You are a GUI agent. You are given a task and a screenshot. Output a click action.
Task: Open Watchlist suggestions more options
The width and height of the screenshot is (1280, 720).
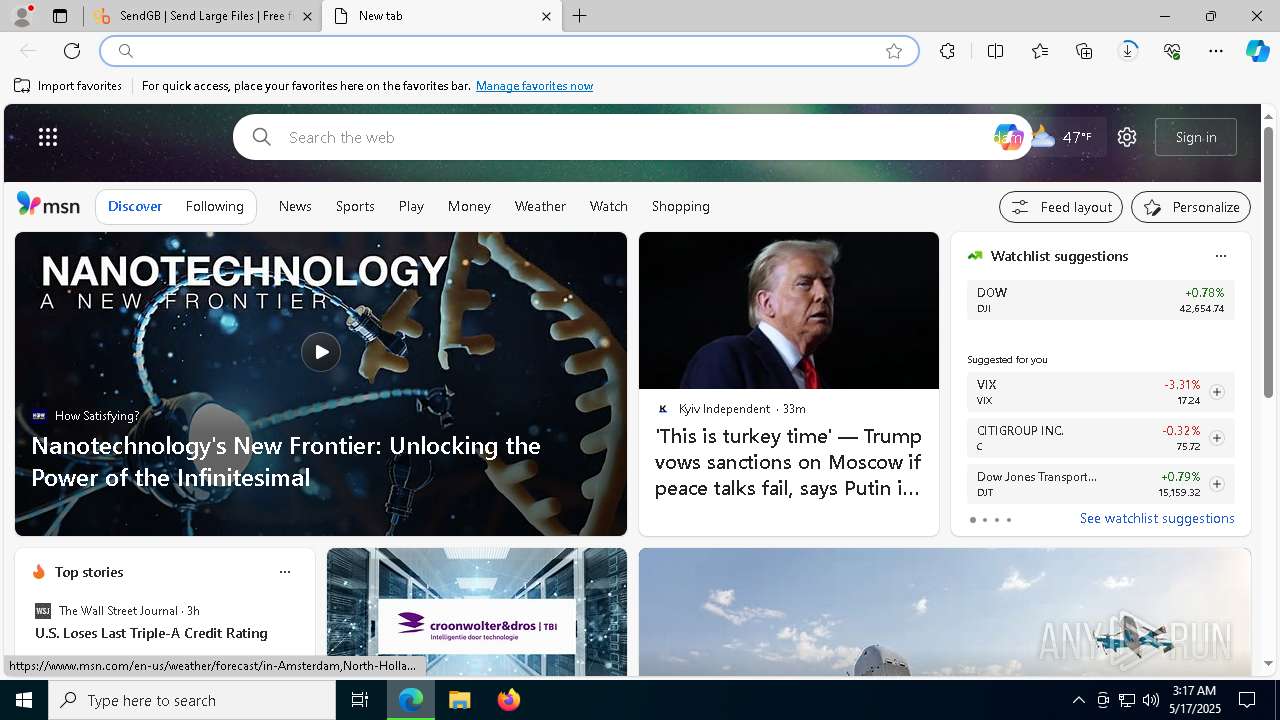pyautogui.click(x=1220, y=256)
